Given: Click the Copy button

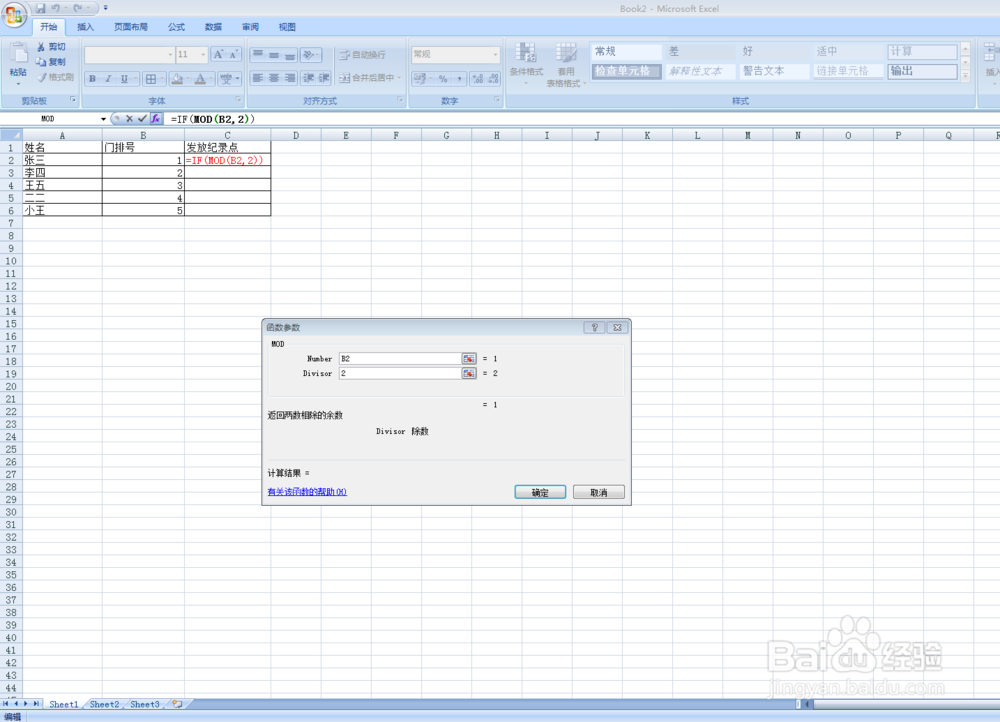Looking at the screenshot, I should (51, 62).
